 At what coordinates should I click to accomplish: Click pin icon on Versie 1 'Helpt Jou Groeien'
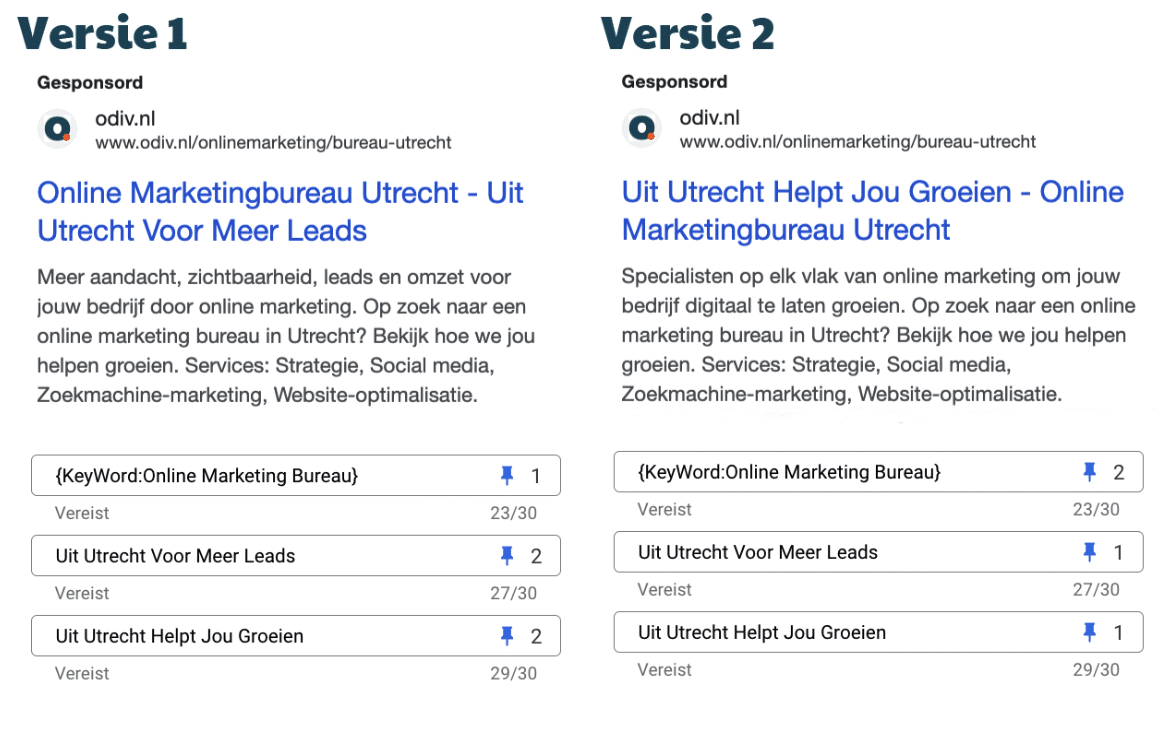(x=507, y=636)
